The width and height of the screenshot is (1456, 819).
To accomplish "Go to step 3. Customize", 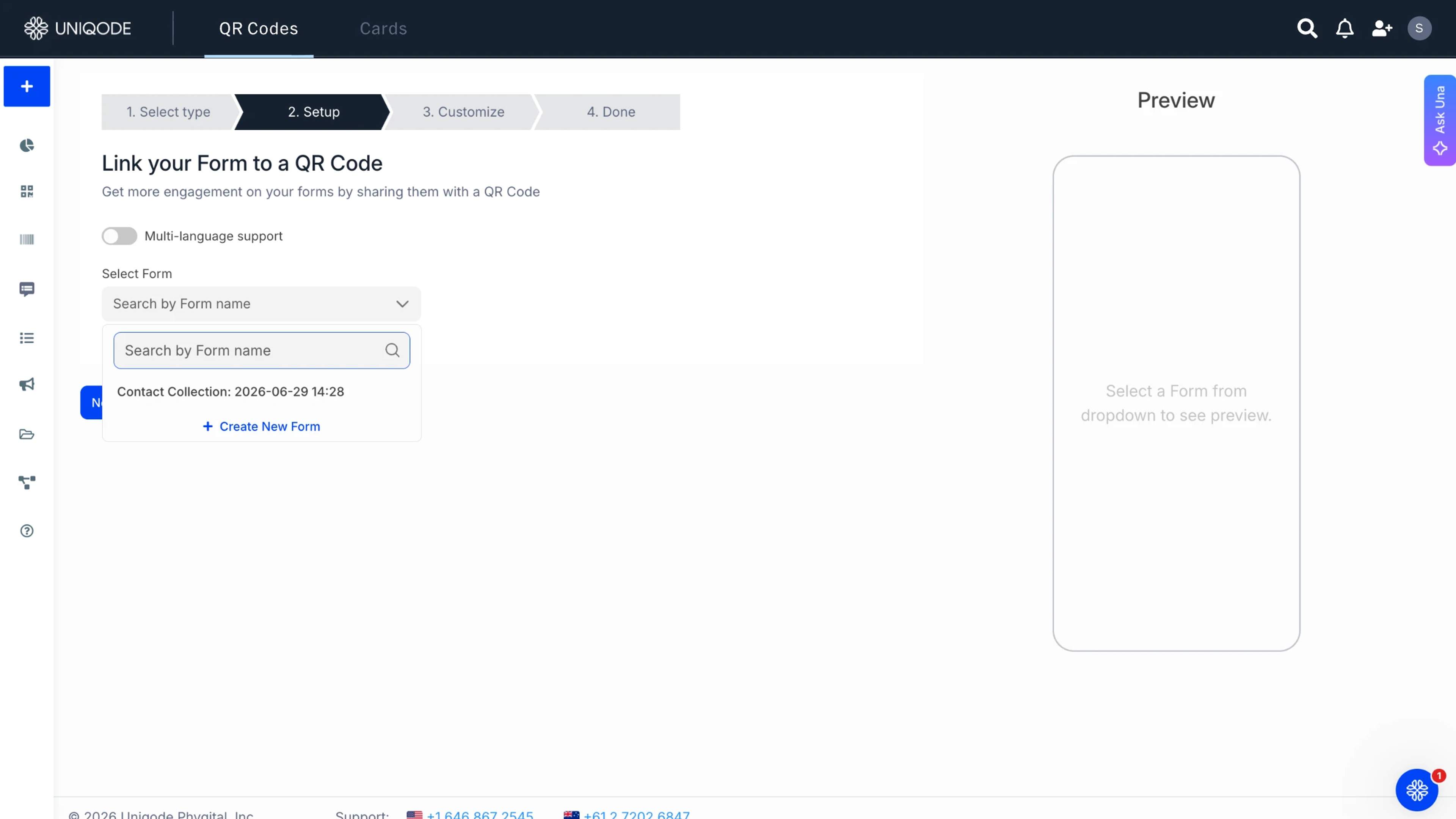I will click(x=463, y=112).
